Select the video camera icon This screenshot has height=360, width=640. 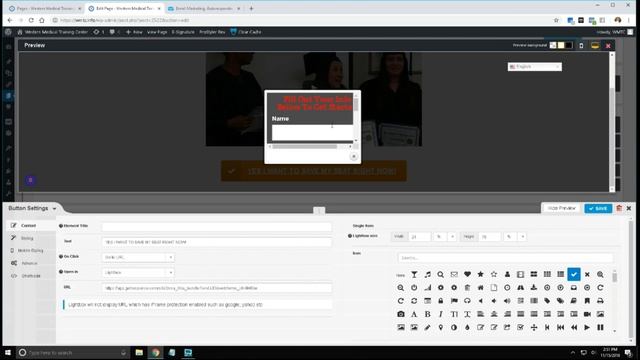click(587, 314)
